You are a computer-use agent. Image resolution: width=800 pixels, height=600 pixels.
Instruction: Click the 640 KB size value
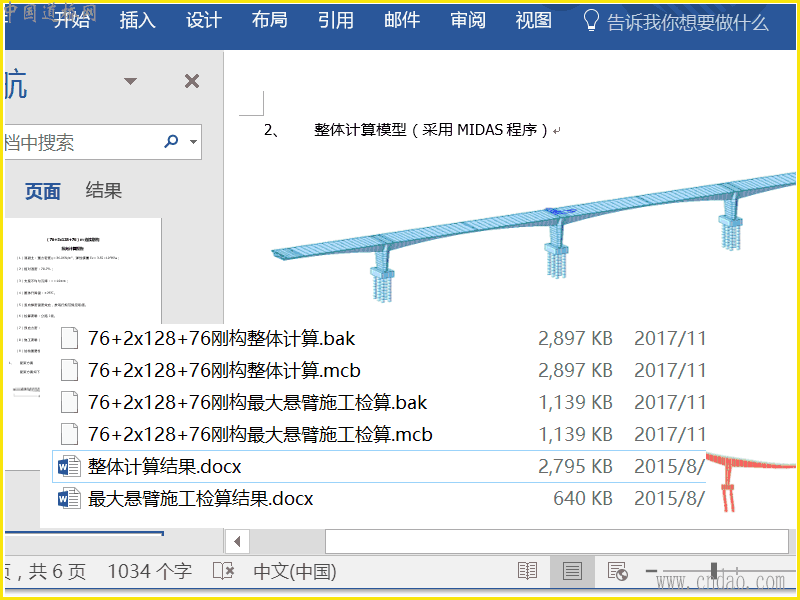[x=583, y=498]
